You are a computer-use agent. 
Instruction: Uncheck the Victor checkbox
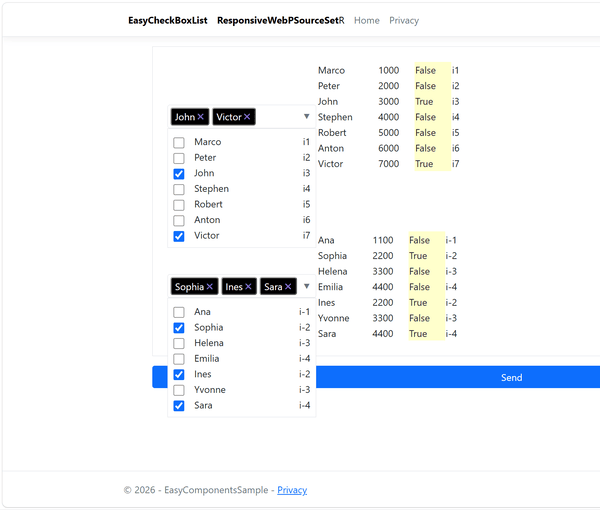pyautogui.click(x=179, y=236)
